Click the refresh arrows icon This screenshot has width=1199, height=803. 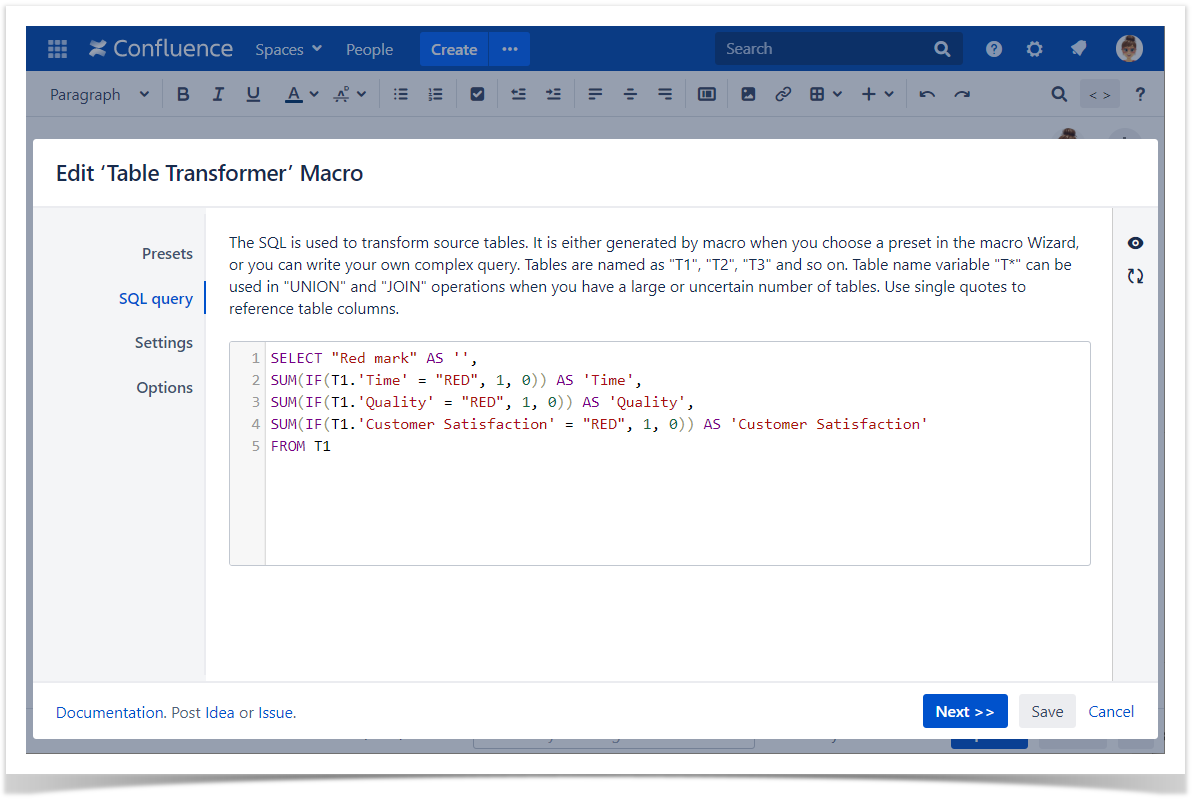1135,276
